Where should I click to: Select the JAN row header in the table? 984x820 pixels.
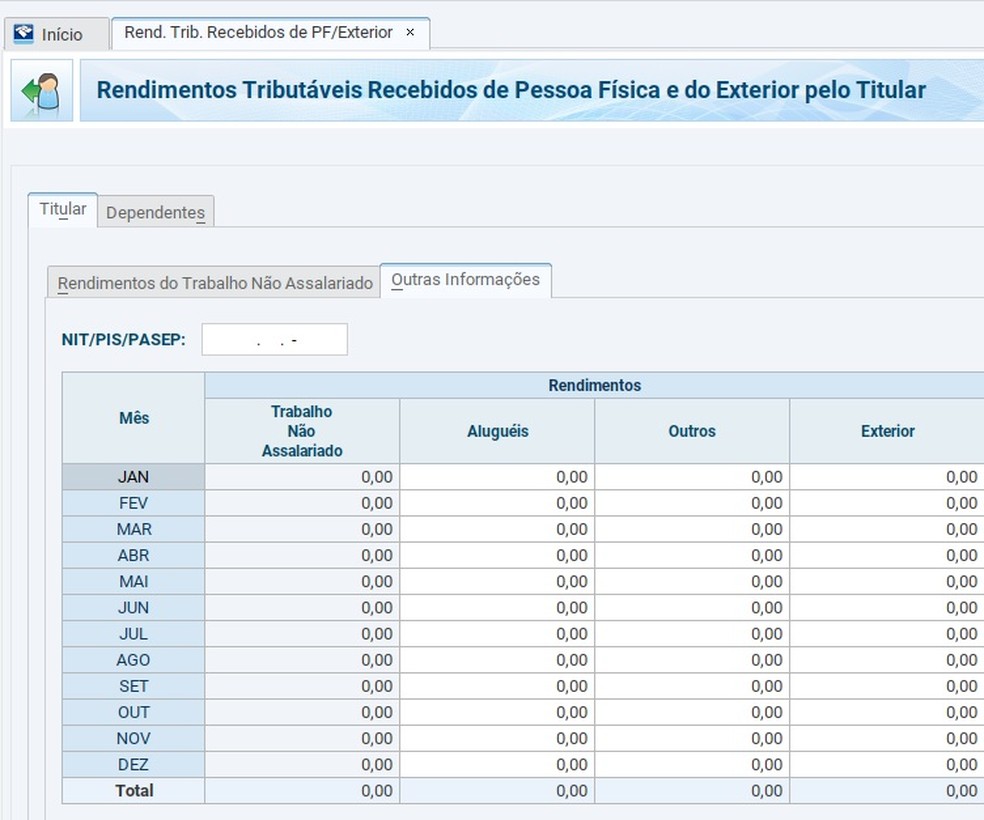133,477
